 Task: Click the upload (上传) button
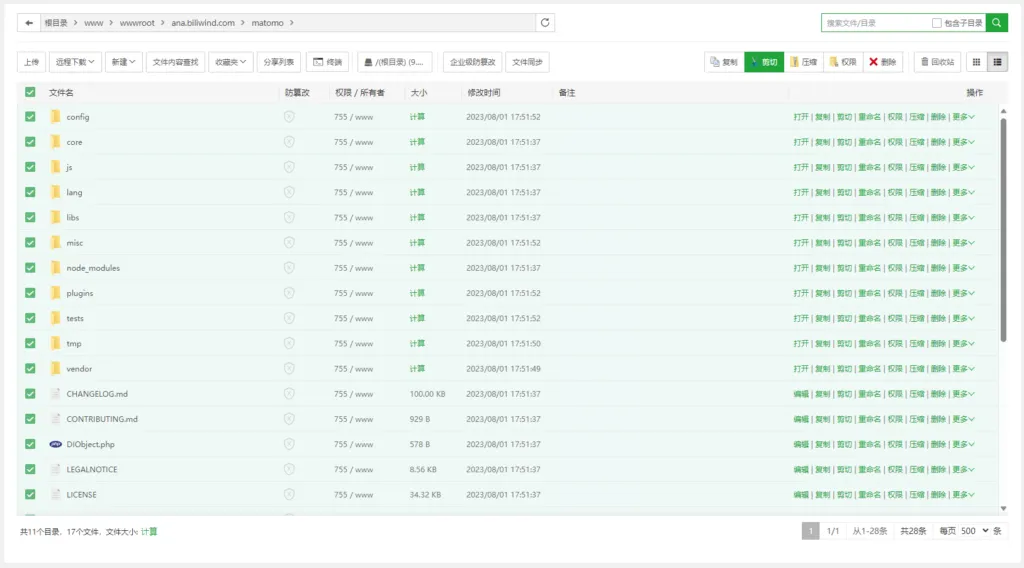[x=31, y=62]
